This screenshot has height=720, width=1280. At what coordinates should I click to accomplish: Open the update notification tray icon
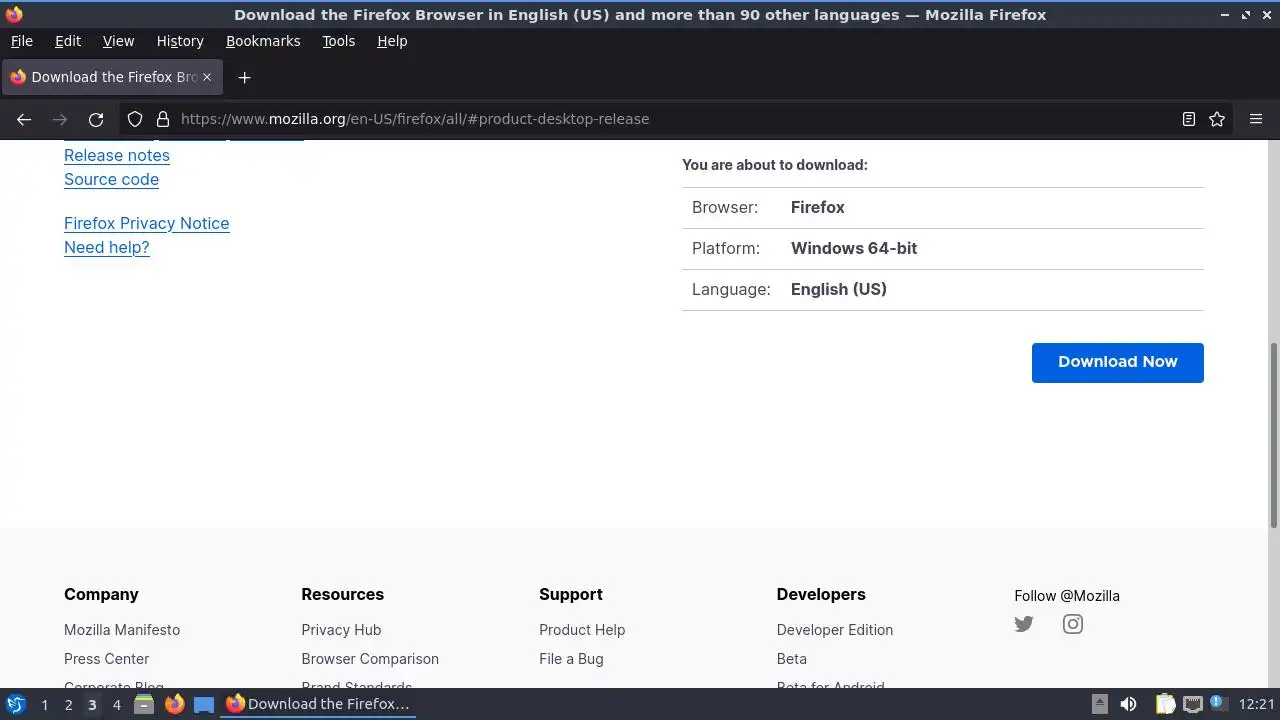point(1218,703)
